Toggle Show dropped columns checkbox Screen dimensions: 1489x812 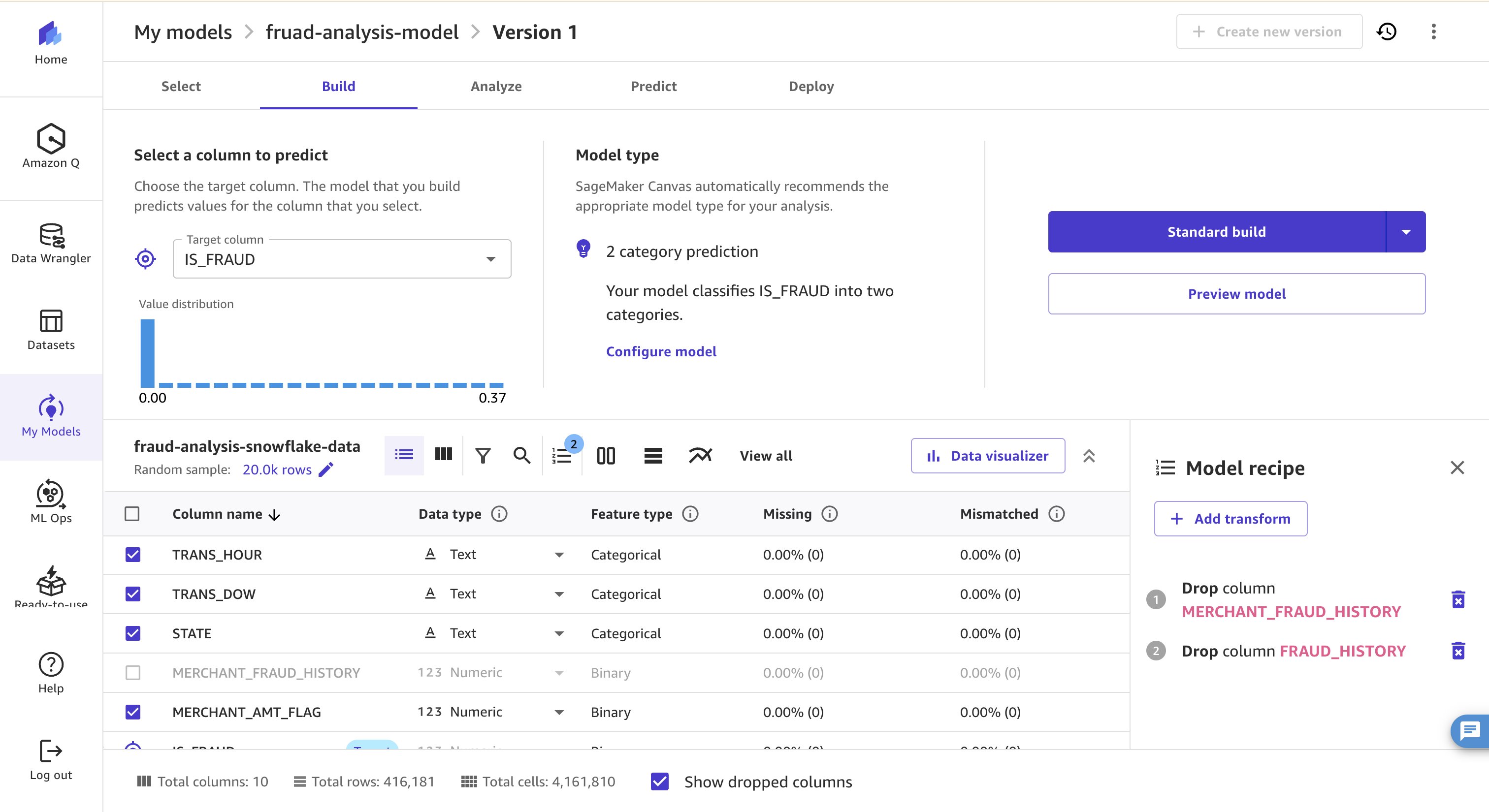coord(659,781)
